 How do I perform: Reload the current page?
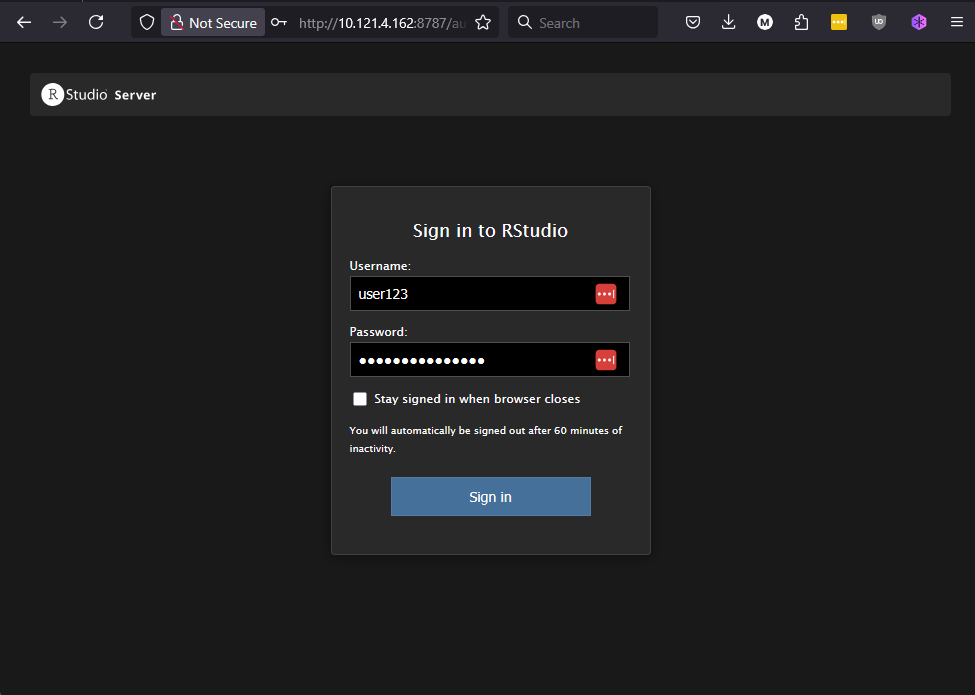tap(96, 23)
